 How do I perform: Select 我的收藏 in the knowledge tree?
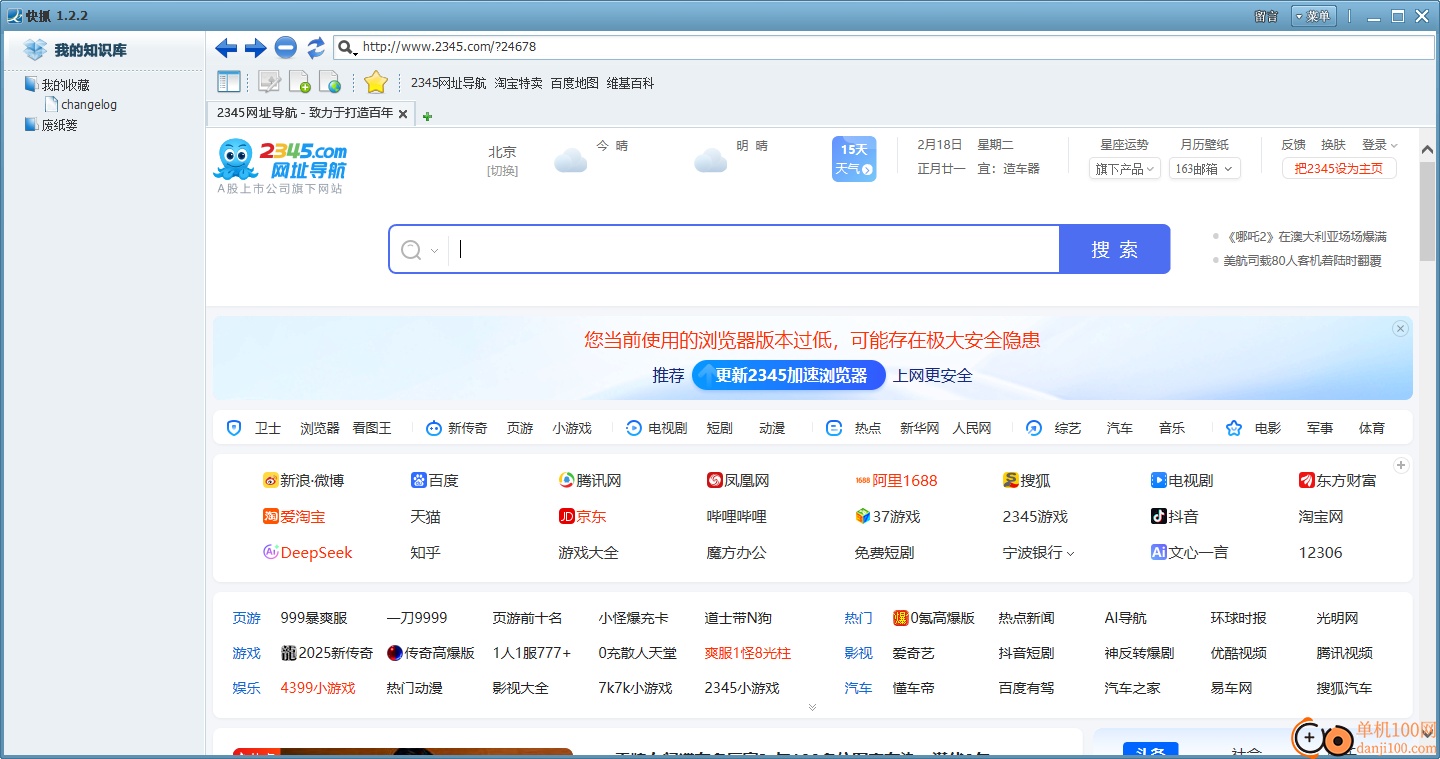pos(65,85)
